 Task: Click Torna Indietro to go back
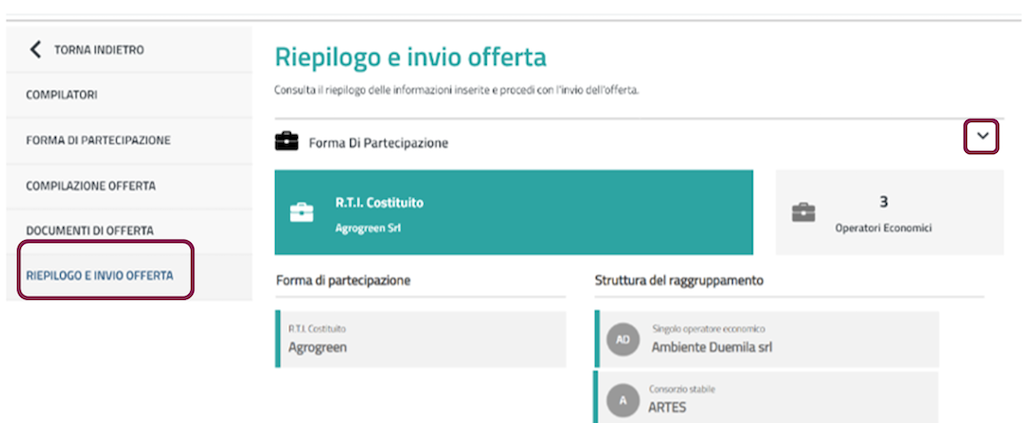[x=99, y=49]
